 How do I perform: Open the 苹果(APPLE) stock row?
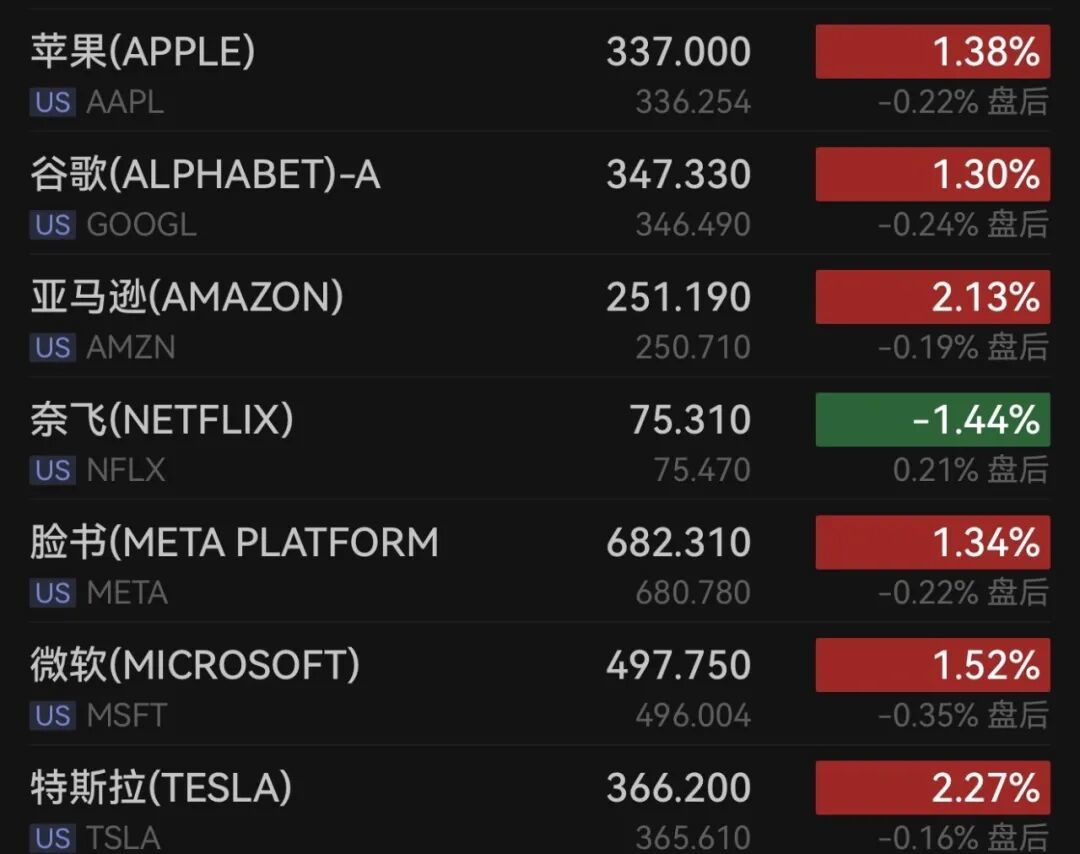(540, 70)
